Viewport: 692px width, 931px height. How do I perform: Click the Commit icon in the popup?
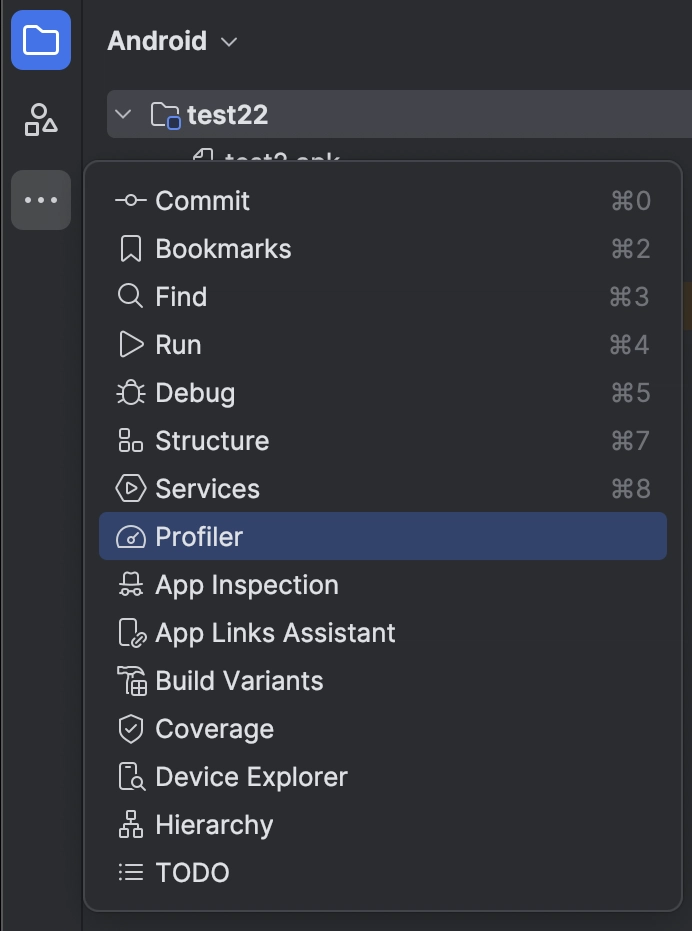click(131, 201)
